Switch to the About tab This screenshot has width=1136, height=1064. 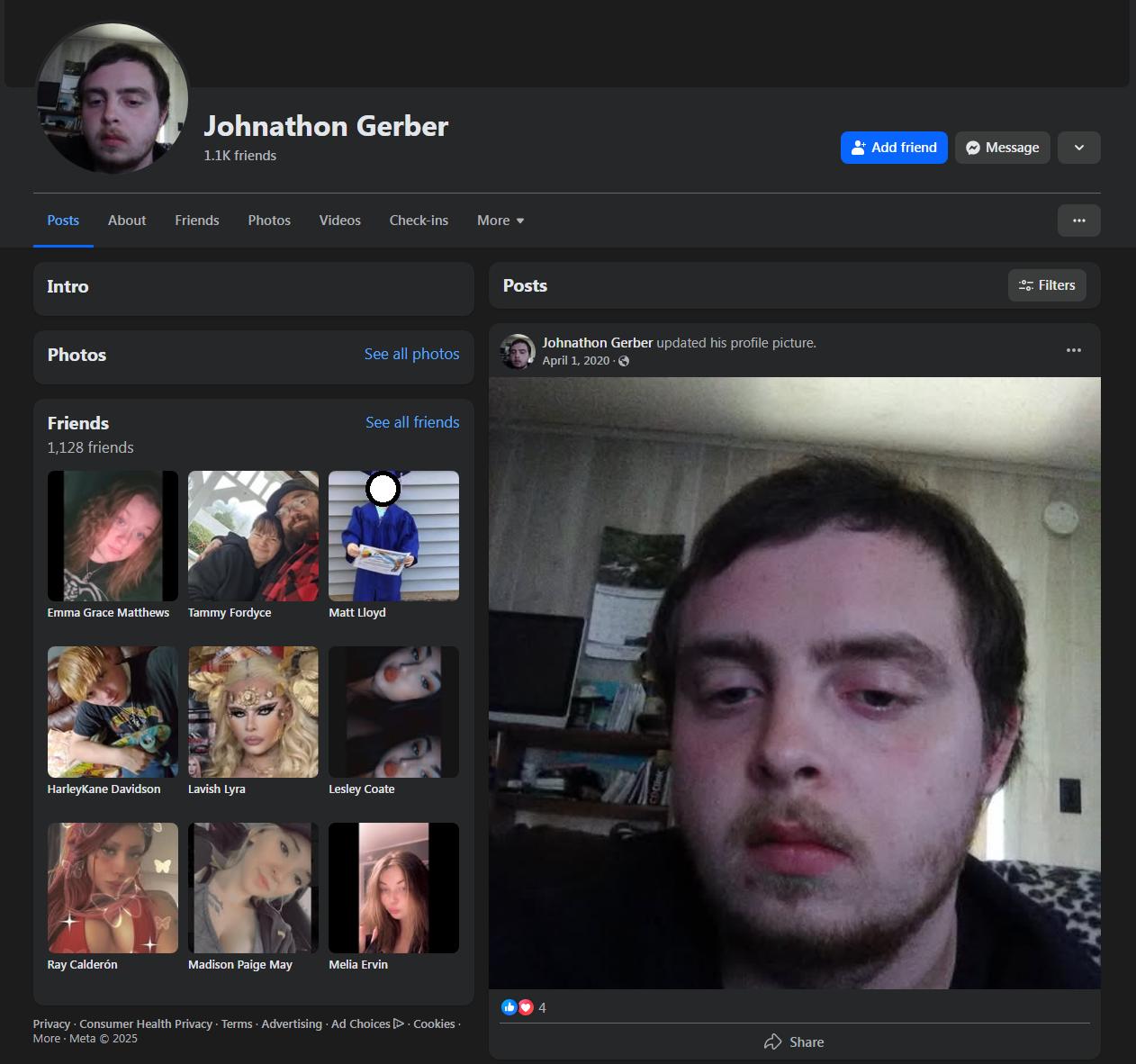click(127, 221)
